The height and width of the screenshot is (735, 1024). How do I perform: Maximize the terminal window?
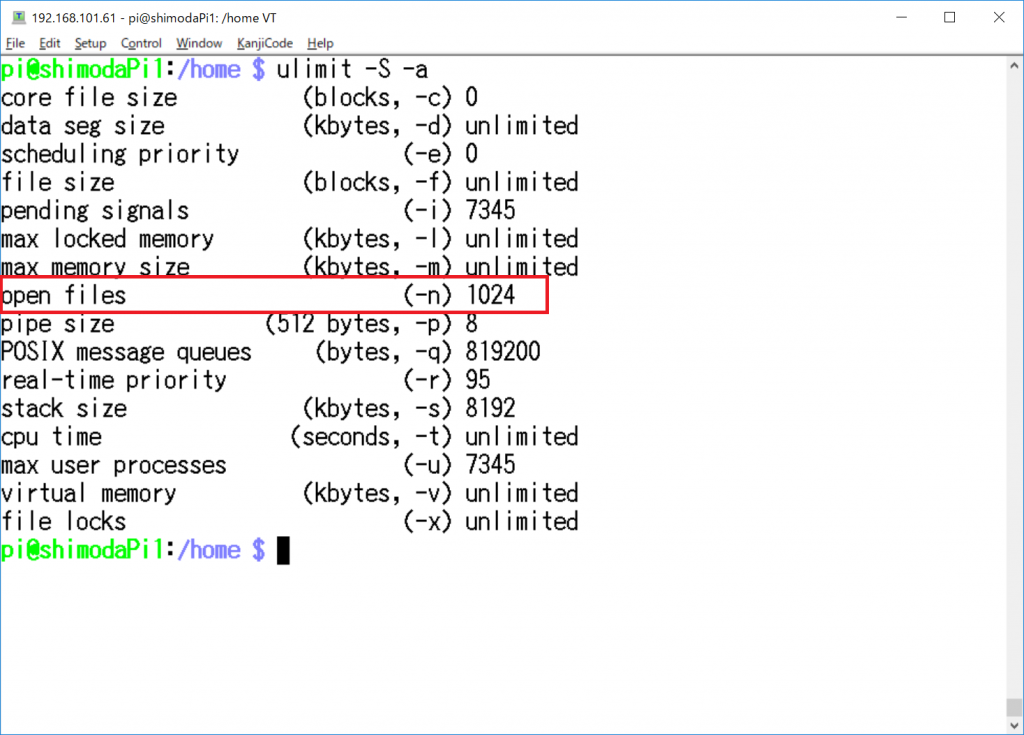(950, 18)
